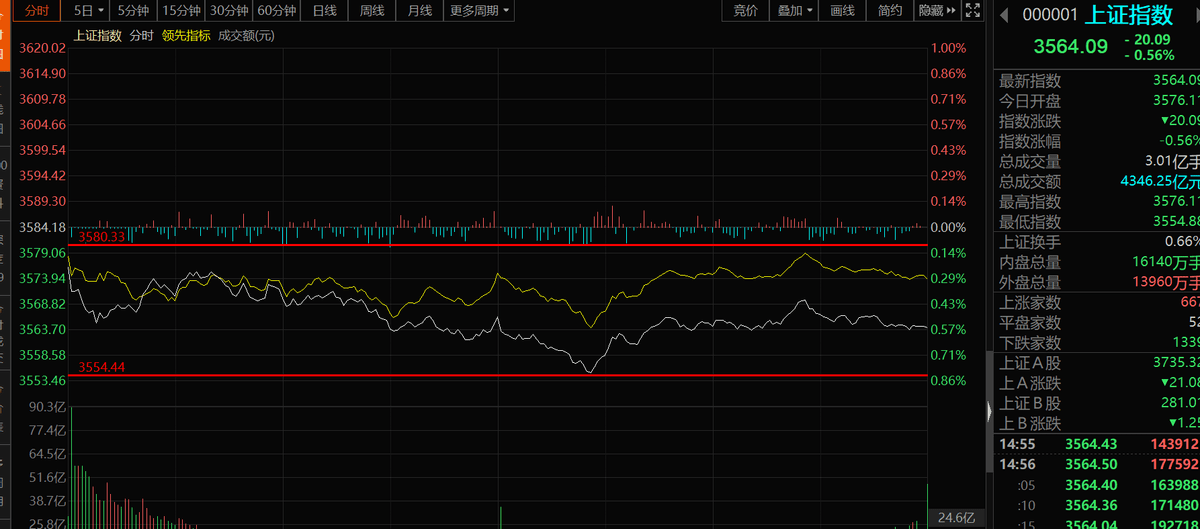This screenshot has height=529, width=1200.
Task: Click the 指数涨幅 row
Action: pyautogui.click(x=1098, y=141)
